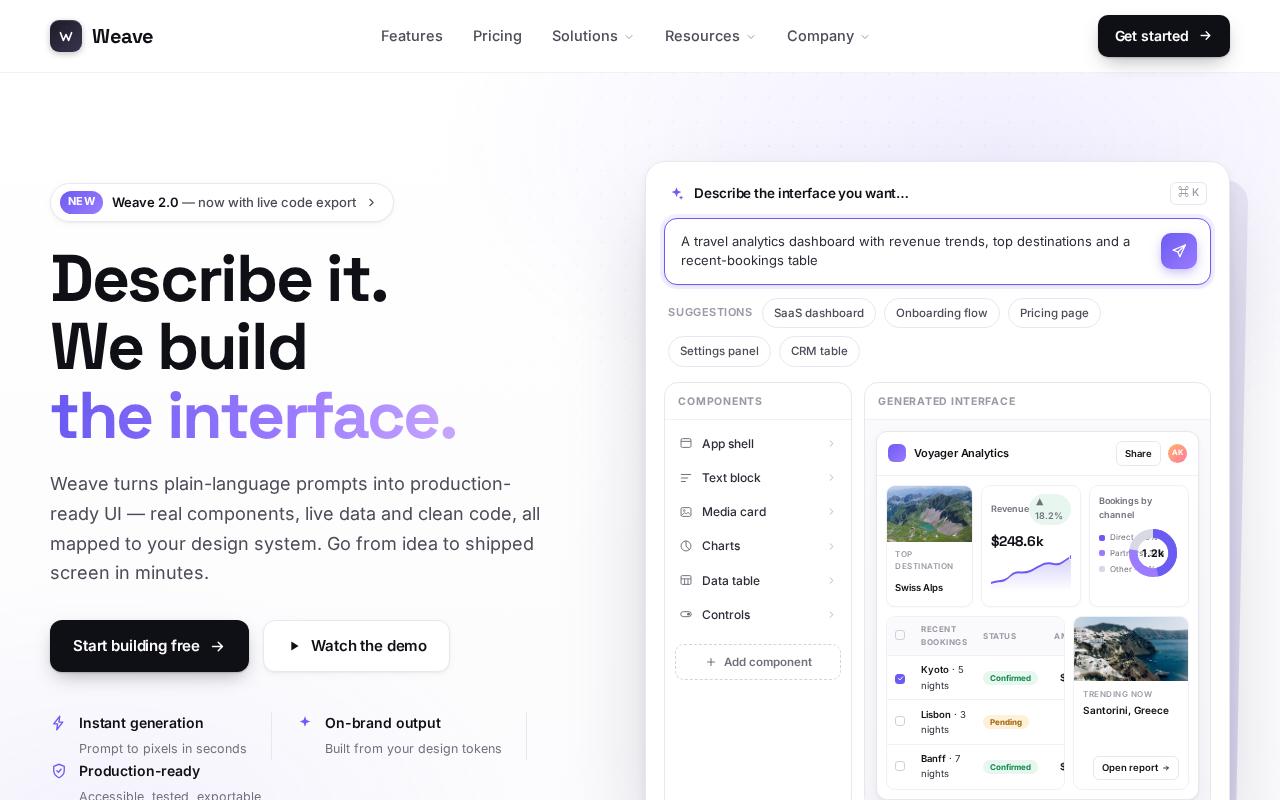Click the purple Voyager Analytics app icon

point(897,453)
